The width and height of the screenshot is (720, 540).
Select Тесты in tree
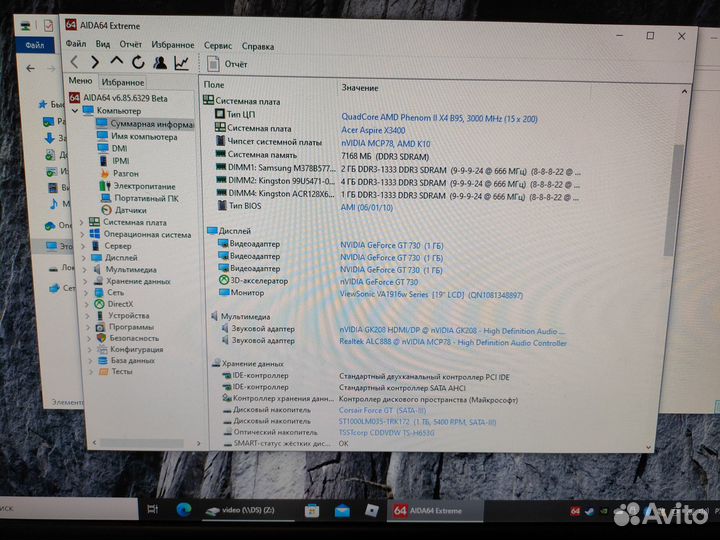pyautogui.click(x=116, y=371)
